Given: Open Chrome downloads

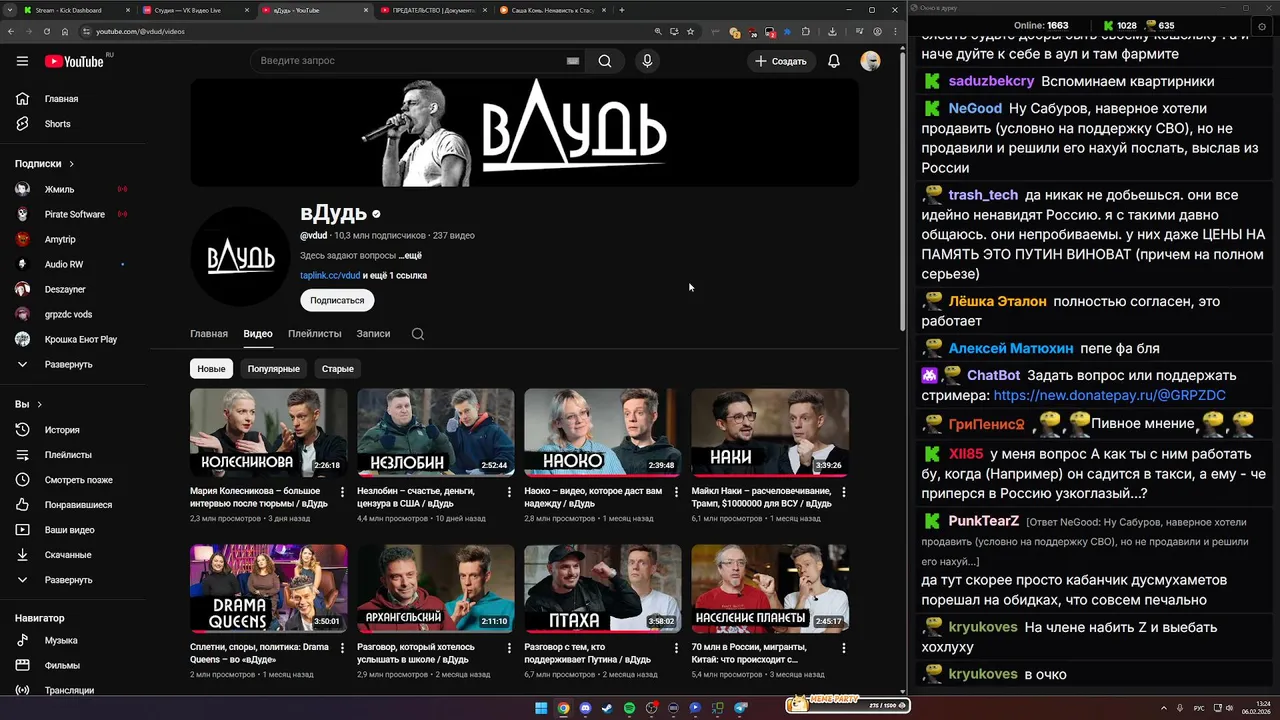Looking at the screenshot, I should pos(832,31).
